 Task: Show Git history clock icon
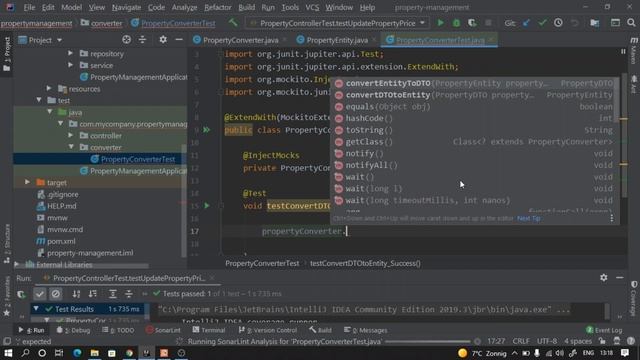point(558,23)
